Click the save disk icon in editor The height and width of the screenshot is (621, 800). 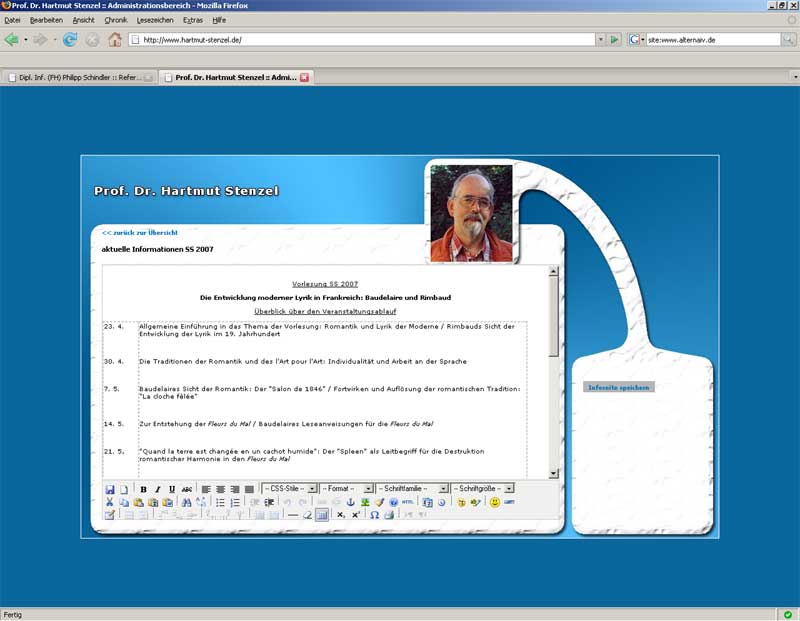110,489
